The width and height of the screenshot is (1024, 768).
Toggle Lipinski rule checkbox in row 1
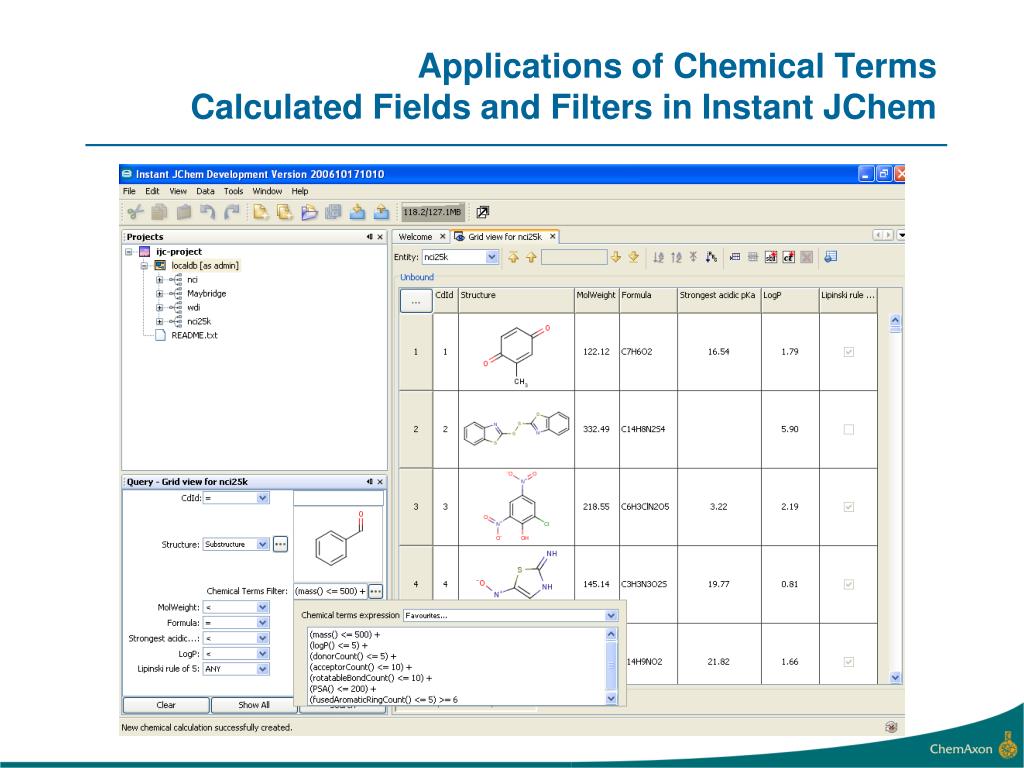point(849,352)
